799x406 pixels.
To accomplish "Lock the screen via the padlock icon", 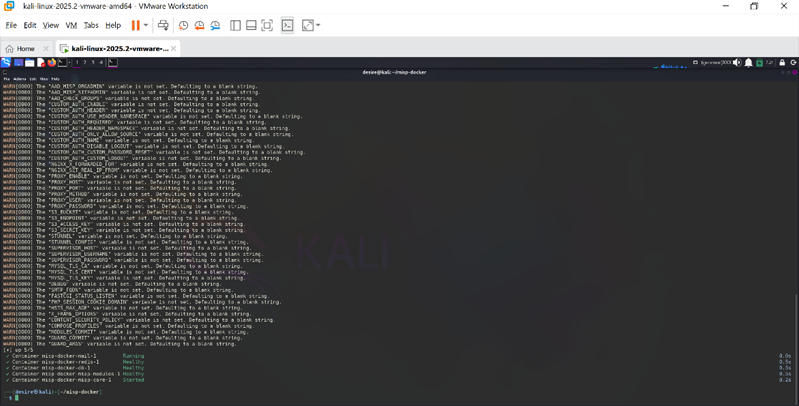I will [x=782, y=63].
